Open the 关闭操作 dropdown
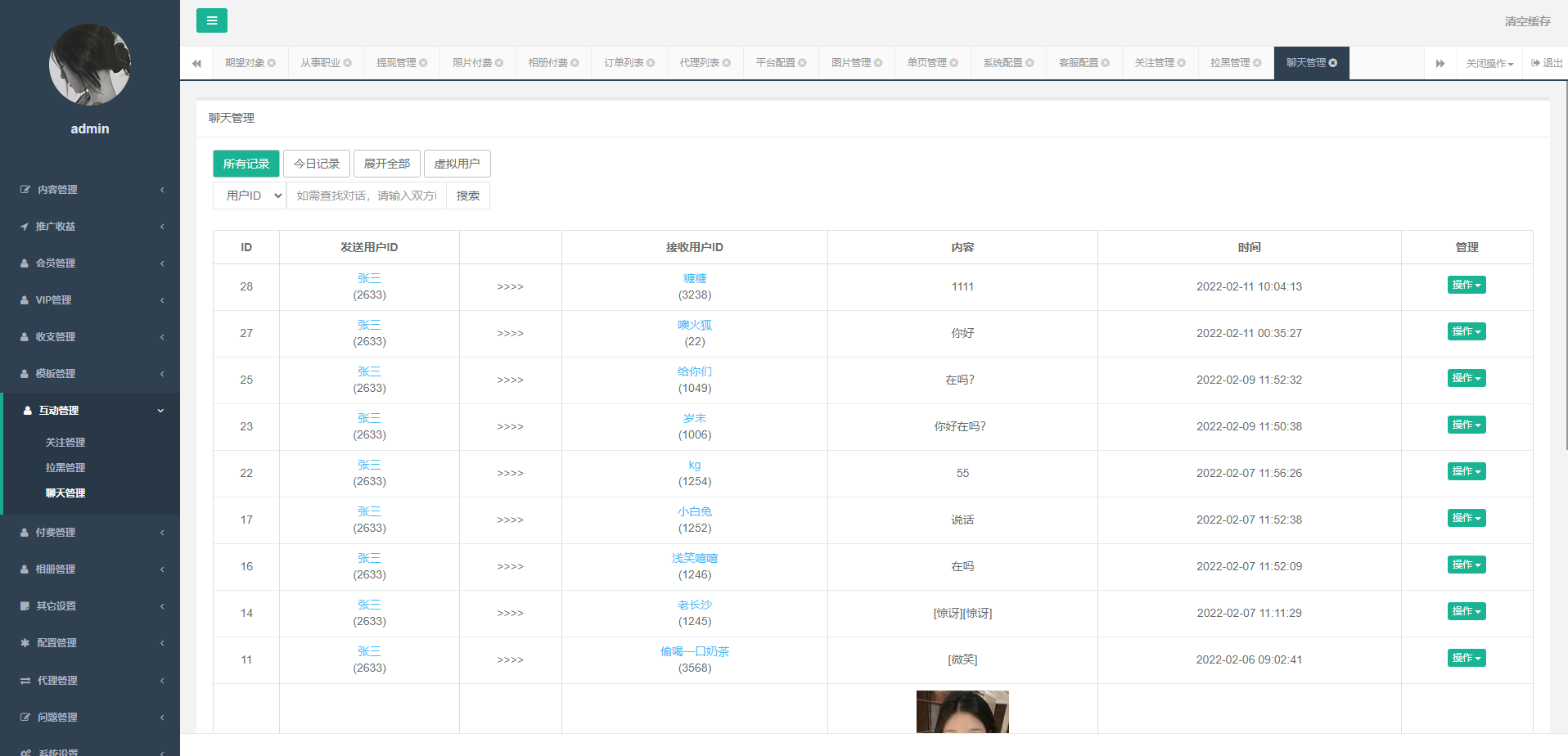Screen dimensions: 1568x756 pyautogui.click(x=1489, y=63)
